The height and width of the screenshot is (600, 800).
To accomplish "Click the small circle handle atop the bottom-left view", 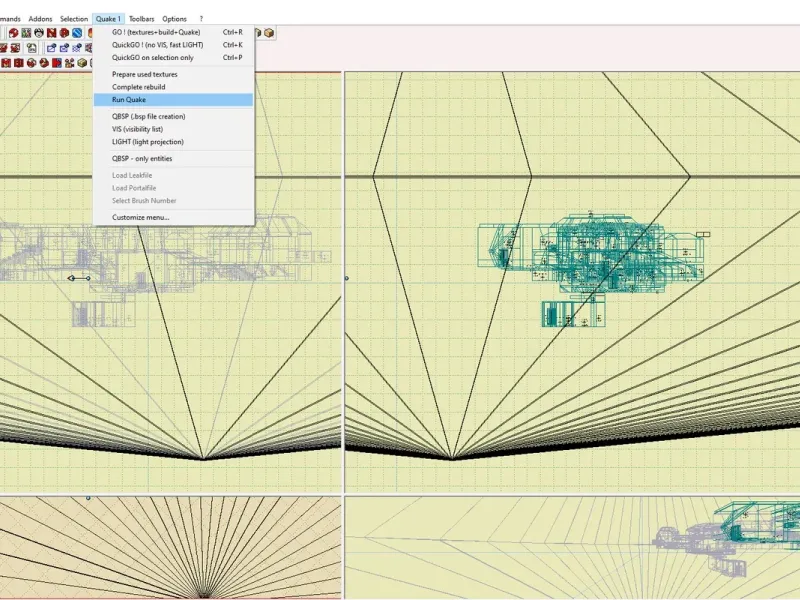I will tap(88, 497).
